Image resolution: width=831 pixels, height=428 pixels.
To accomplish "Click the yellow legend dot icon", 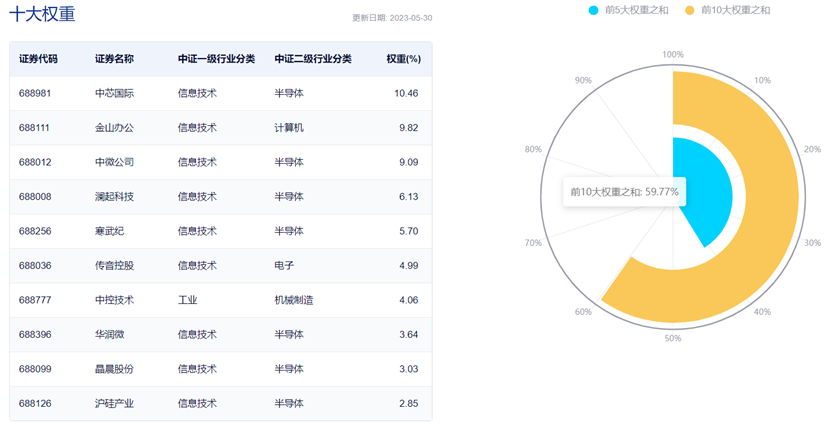I will coord(690,10).
